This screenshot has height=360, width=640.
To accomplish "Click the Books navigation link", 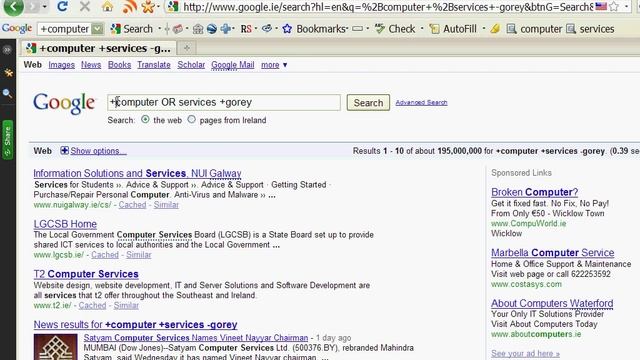I will point(120,65).
